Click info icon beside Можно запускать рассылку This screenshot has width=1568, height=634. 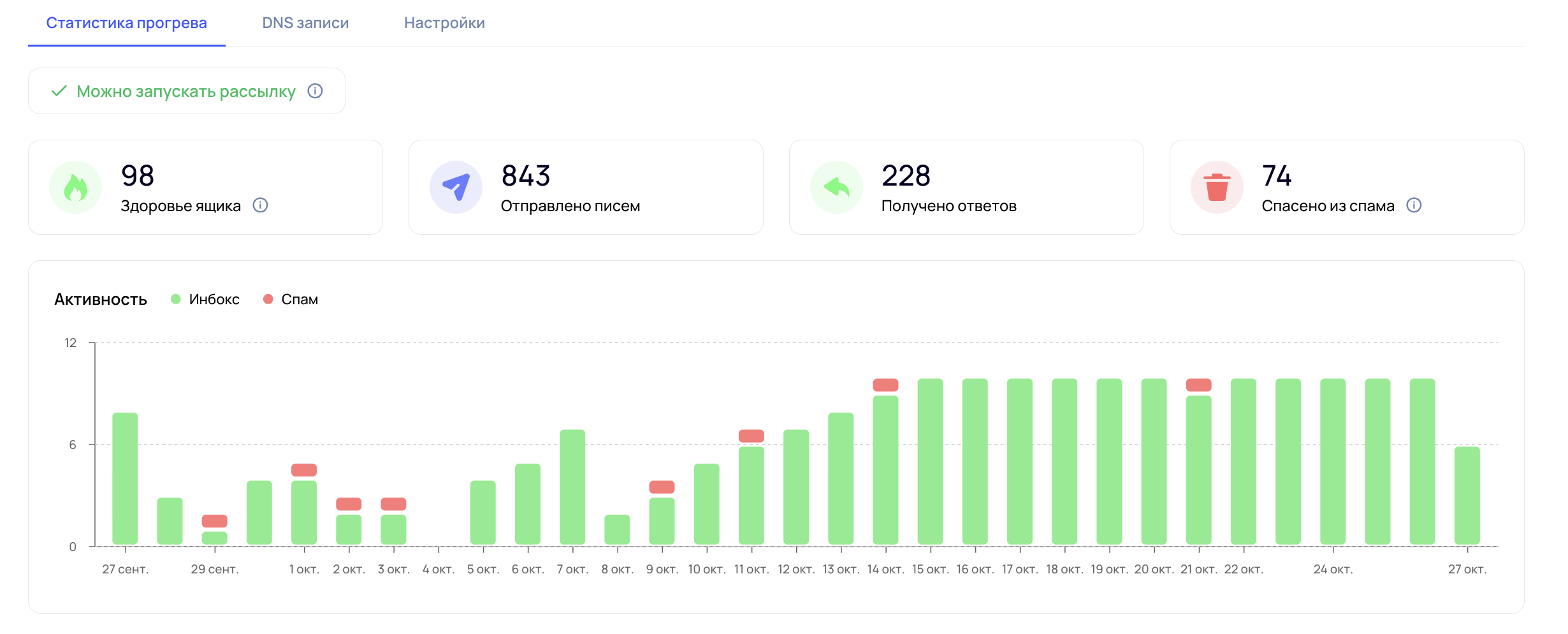[x=315, y=91]
